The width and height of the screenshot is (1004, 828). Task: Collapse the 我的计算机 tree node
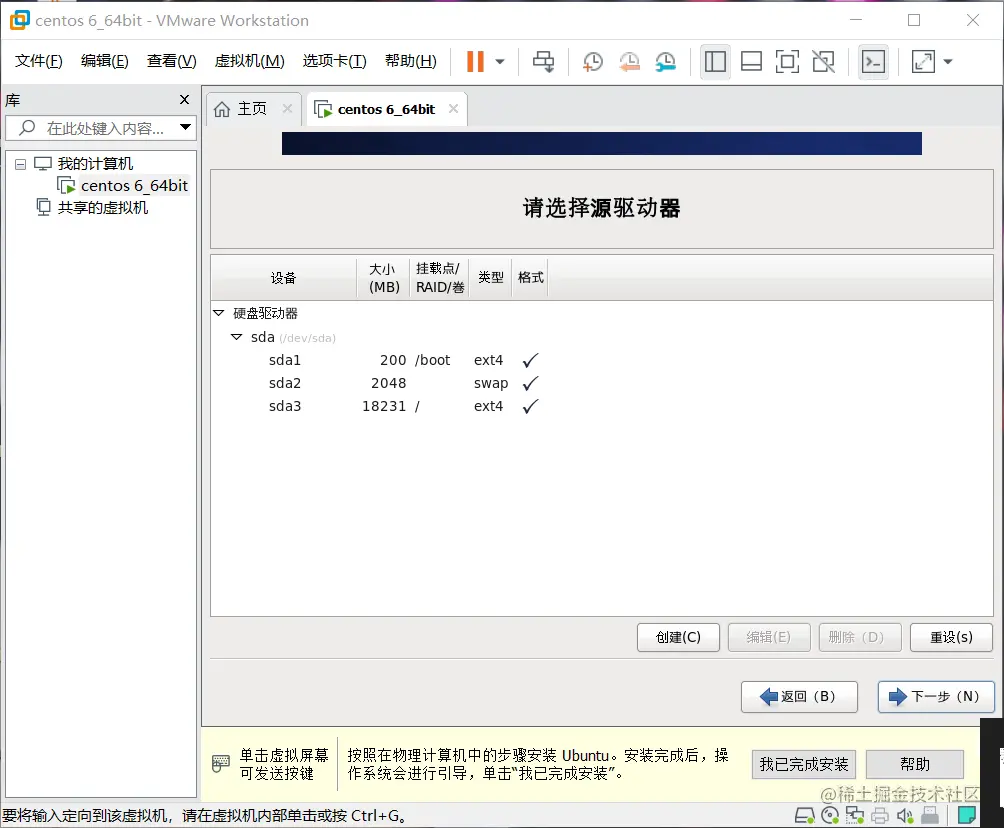[20, 165]
